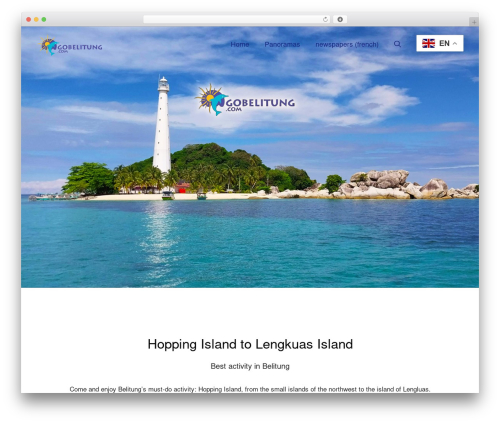Click the GoBelitung logo in the header
This screenshot has width=500, height=423.
tap(71, 45)
